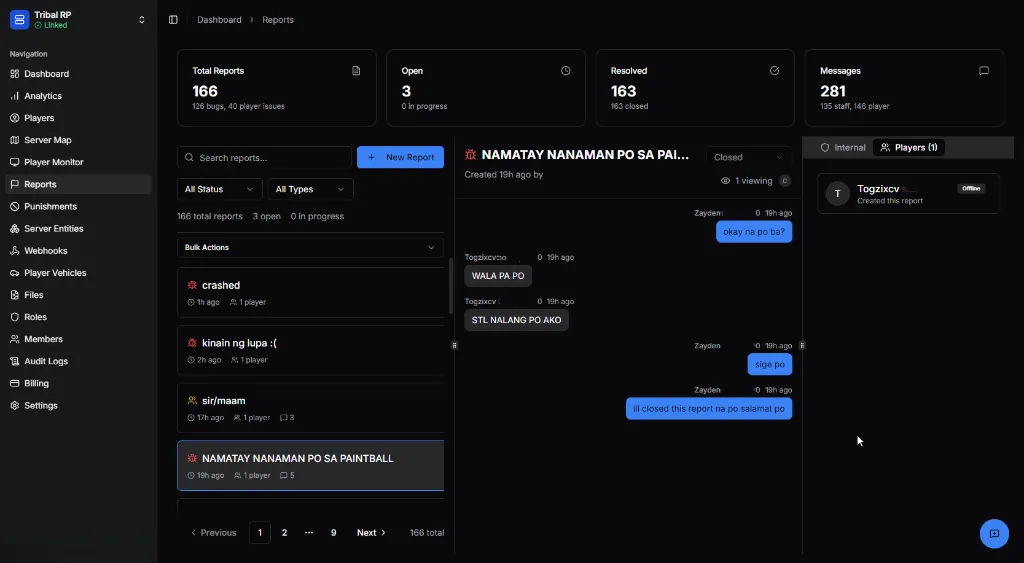Go to page 2 of reports
This screenshot has width=1024, height=563.
coord(284,533)
